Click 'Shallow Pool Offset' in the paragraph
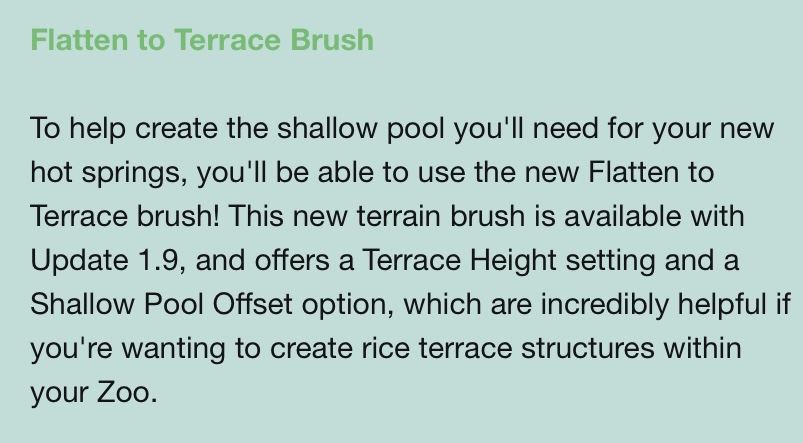Screen dimensions: 803x443 [x=161, y=304]
